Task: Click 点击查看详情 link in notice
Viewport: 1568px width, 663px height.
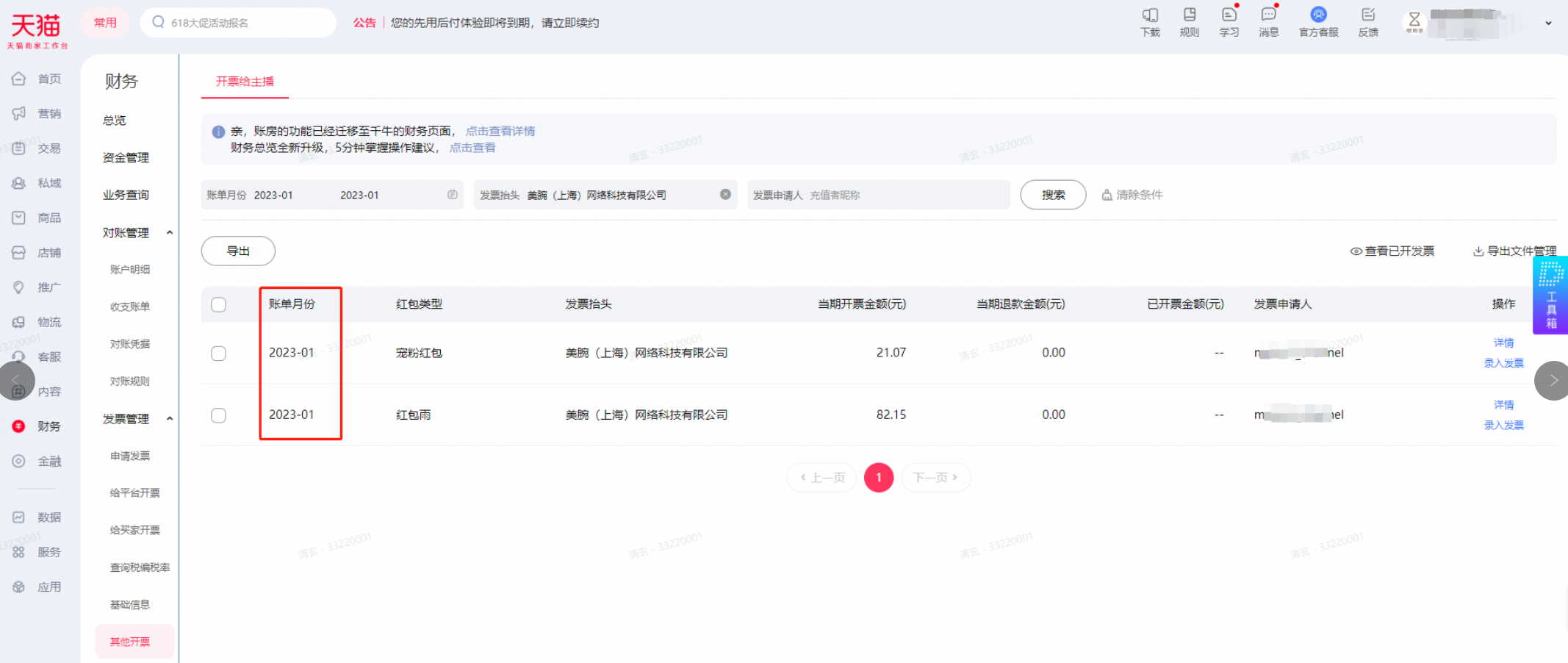Action: point(500,132)
